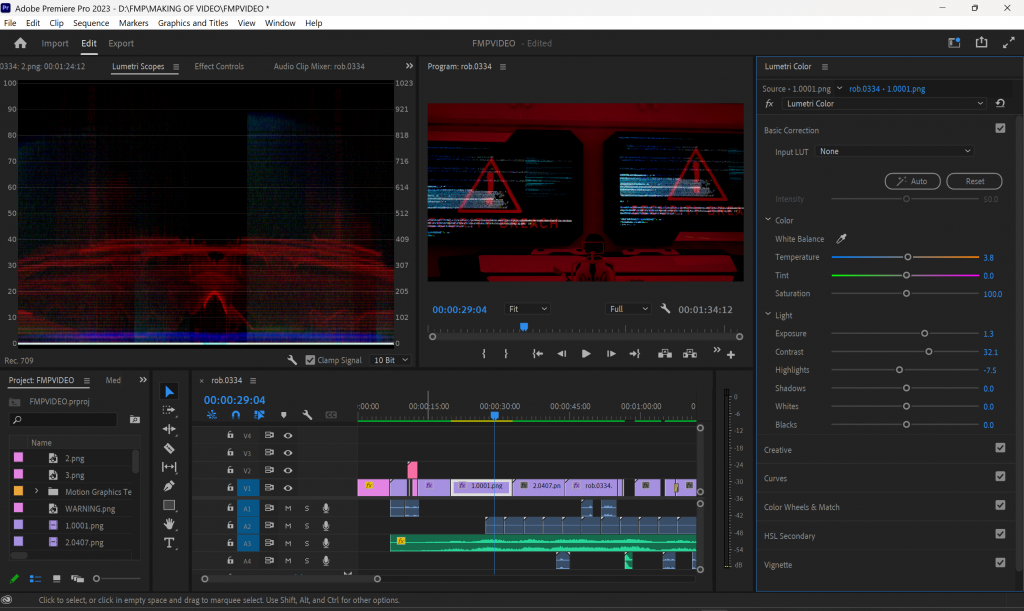Toggle the Clamp Signal checkbox
The height and width of the screenshot is (611, 1024).
[310, 360]
